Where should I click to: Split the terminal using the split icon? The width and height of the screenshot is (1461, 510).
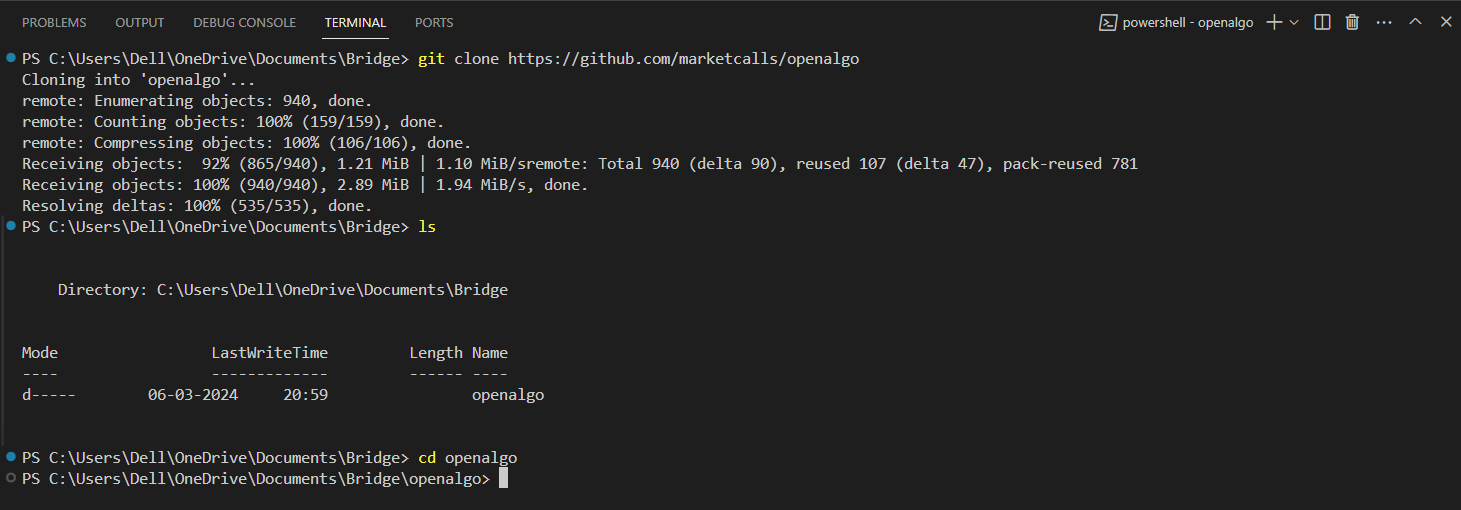(x=1322, y=22)
